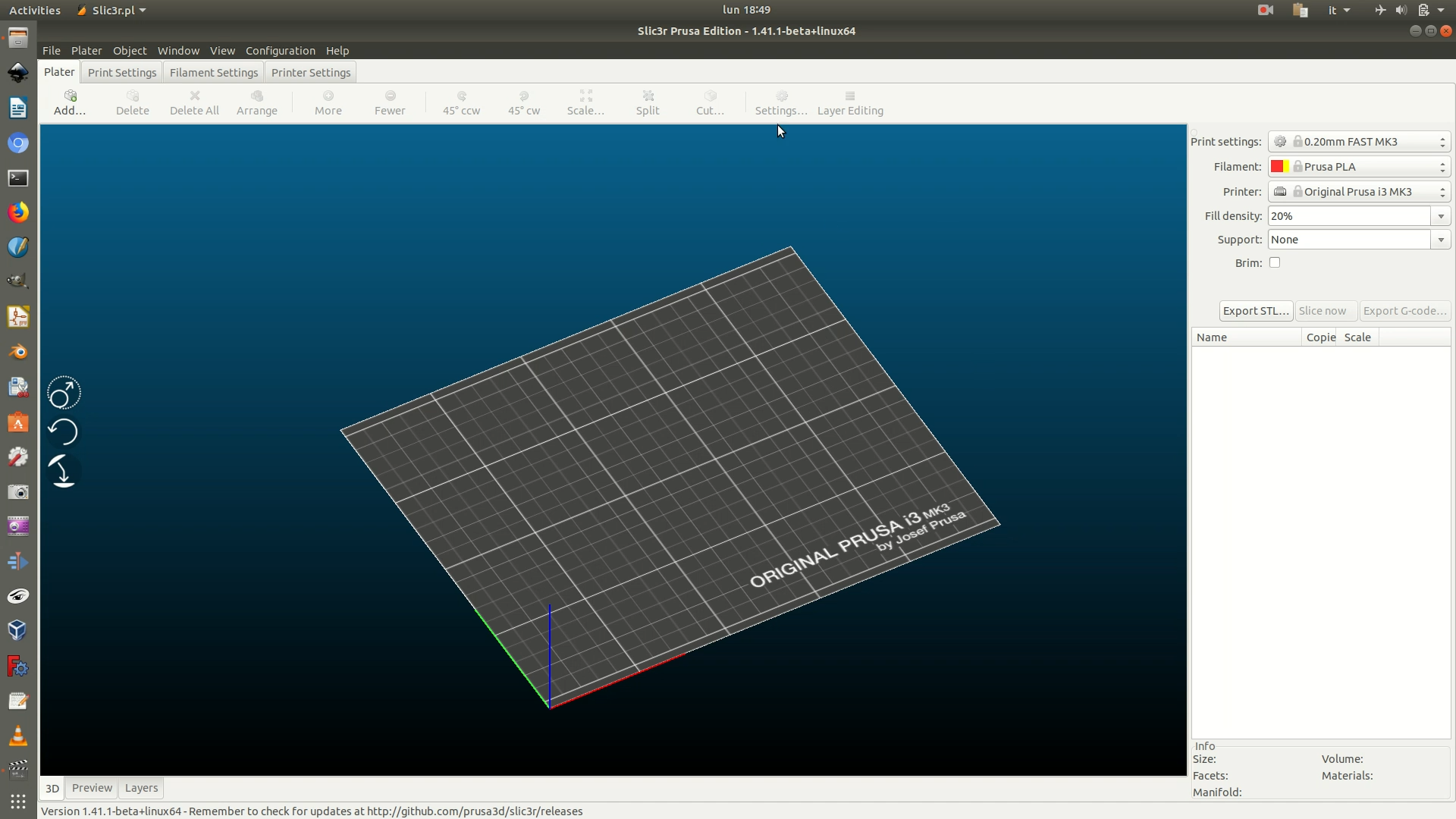Viewport: 1456px width, 819px height.
Task: Open the Plater menu
Action: coord(86,51)
